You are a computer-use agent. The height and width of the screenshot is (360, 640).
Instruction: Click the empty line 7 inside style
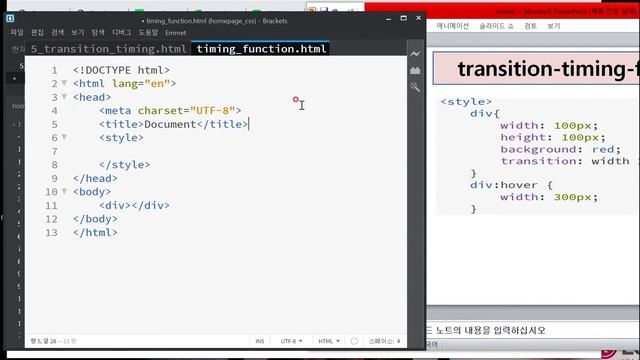click(237, 151)
